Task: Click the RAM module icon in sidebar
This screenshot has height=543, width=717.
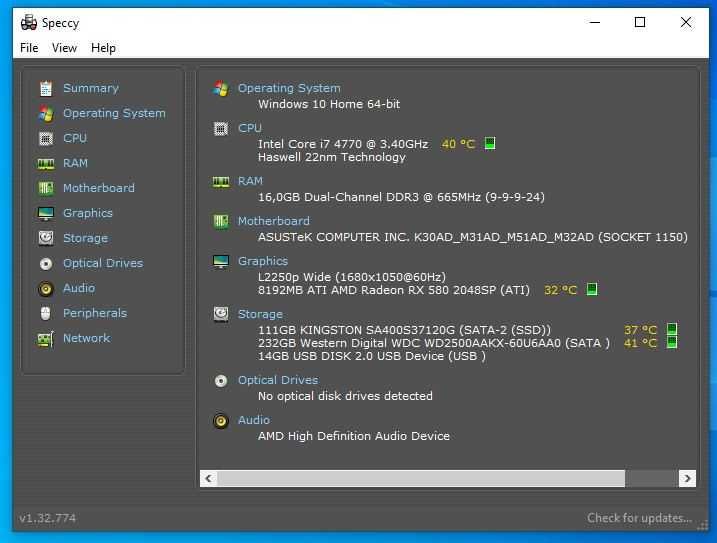Action: 46,163
